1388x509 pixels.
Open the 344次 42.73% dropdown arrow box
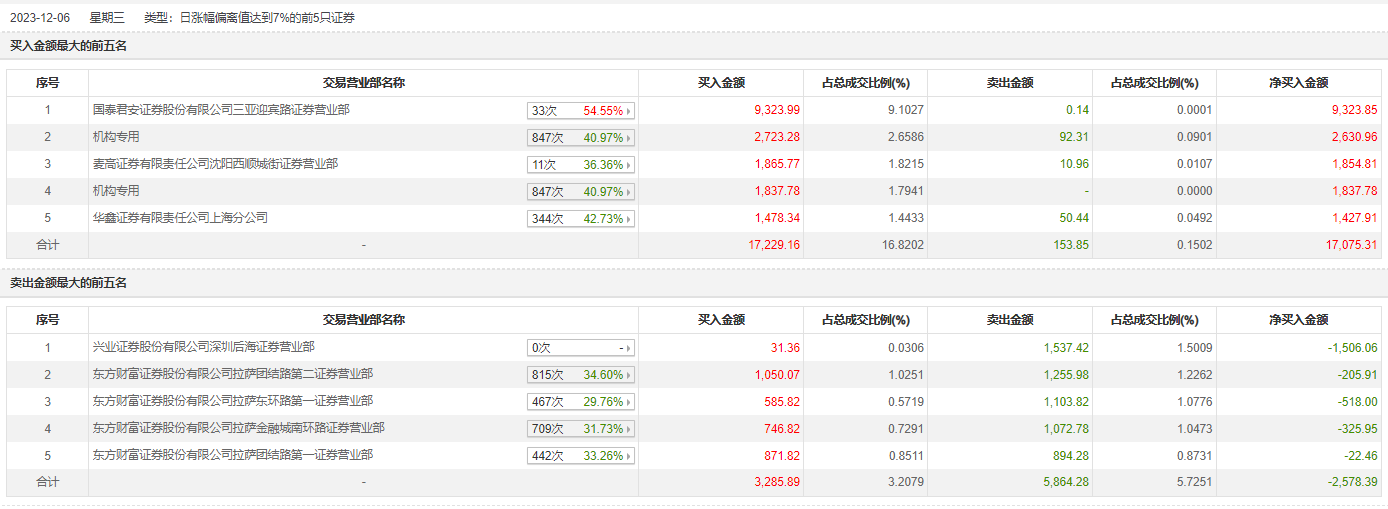pos(582,219)
